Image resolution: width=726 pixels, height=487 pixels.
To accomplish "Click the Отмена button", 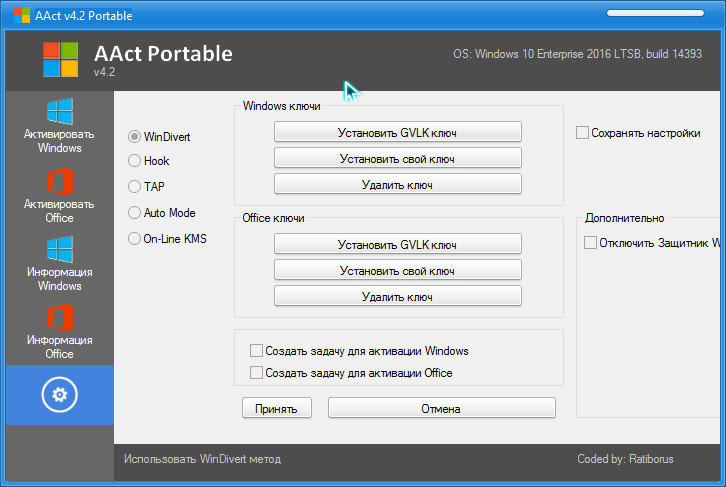I will click(x=441, y=408).
